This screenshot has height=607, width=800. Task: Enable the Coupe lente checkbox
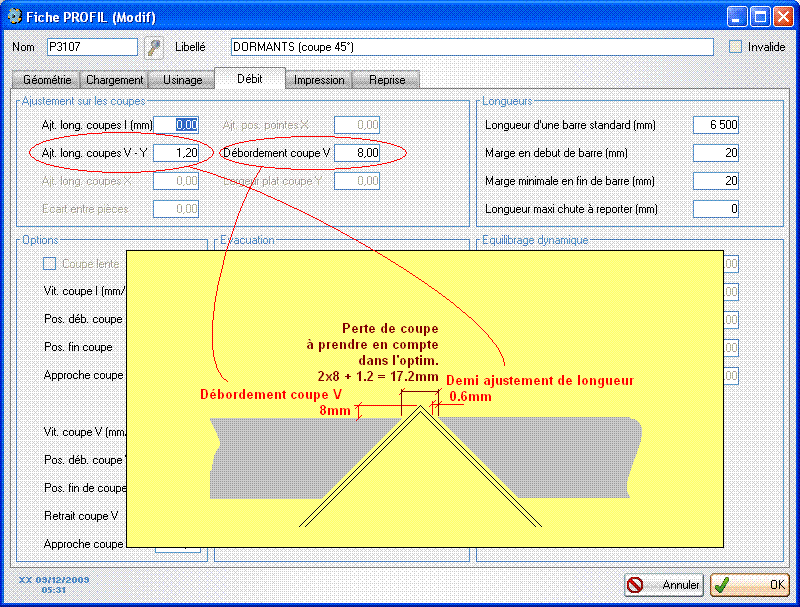pyautogui.click(x=49, y=264)
